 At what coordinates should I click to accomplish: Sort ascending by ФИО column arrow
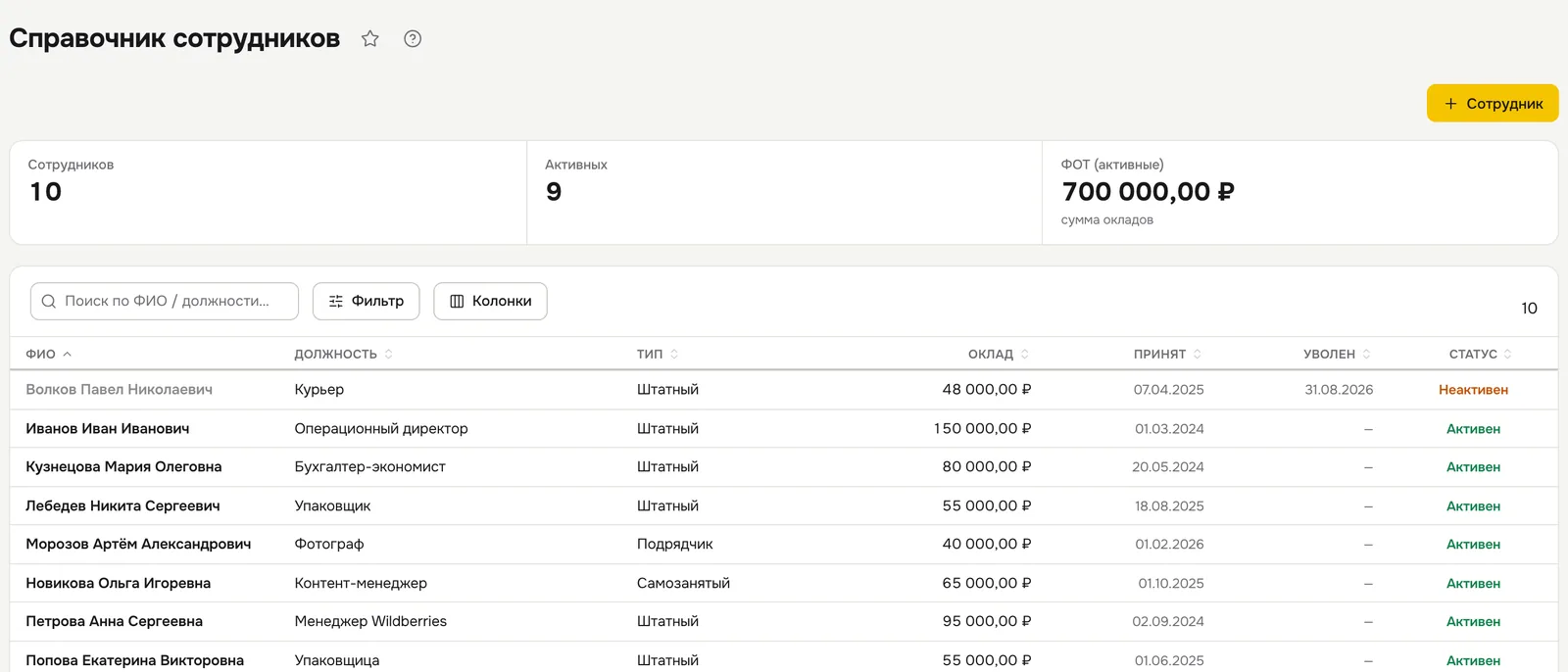point(67,355)
